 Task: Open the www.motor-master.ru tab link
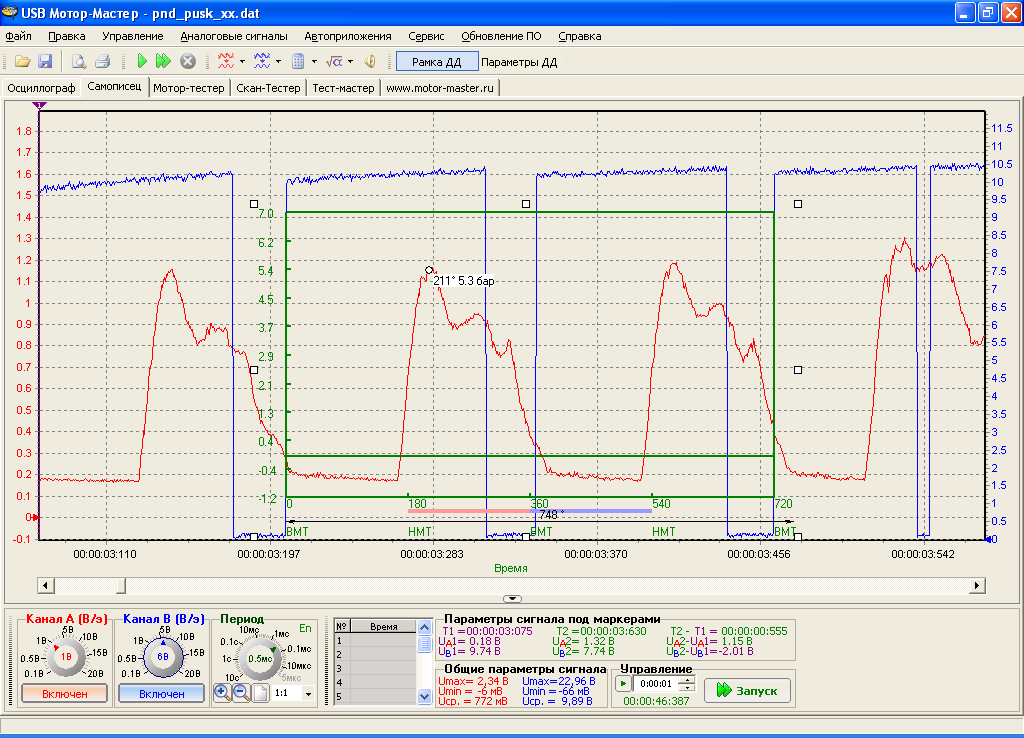[440, 88]
